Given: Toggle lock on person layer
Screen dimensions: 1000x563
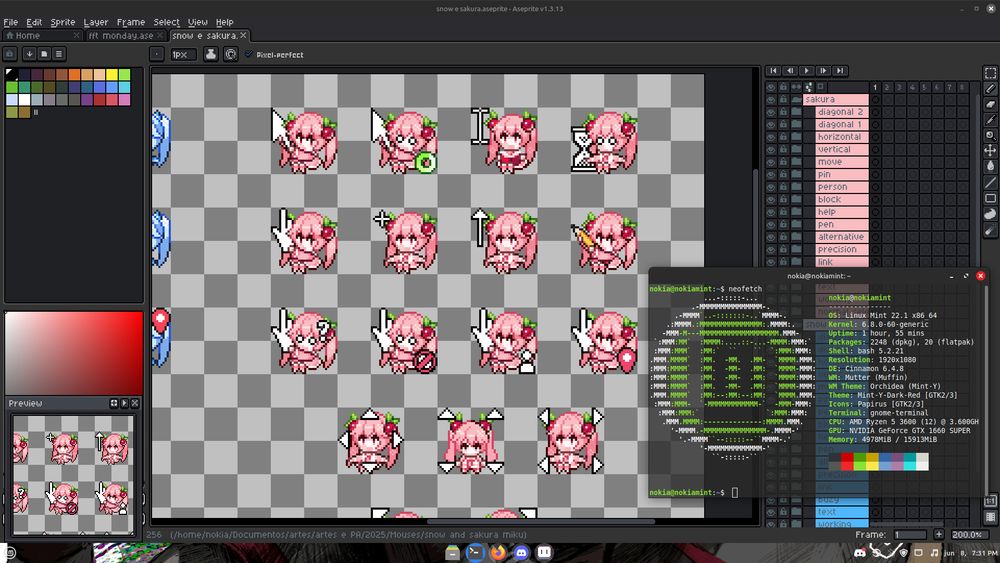Looking at the screenshot, I should (784, 187).
